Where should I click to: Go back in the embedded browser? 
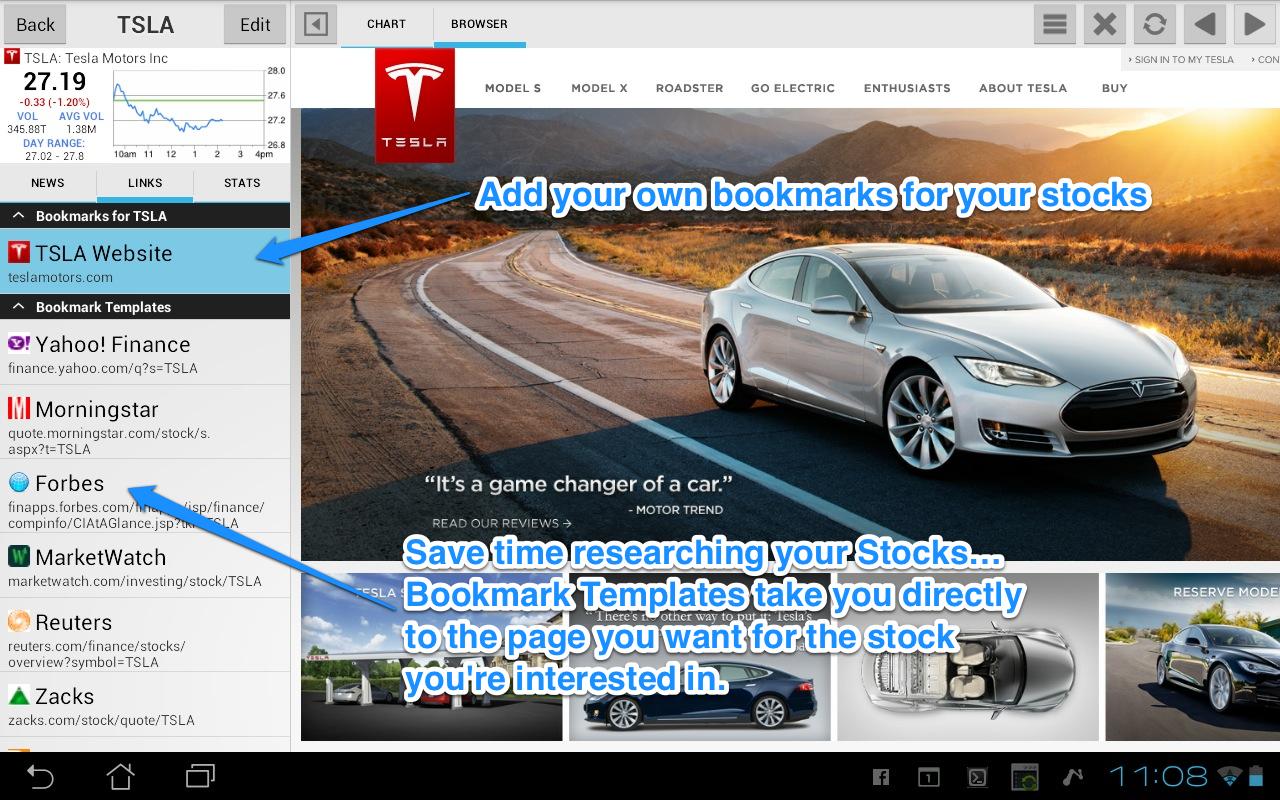click(1205, 24)
